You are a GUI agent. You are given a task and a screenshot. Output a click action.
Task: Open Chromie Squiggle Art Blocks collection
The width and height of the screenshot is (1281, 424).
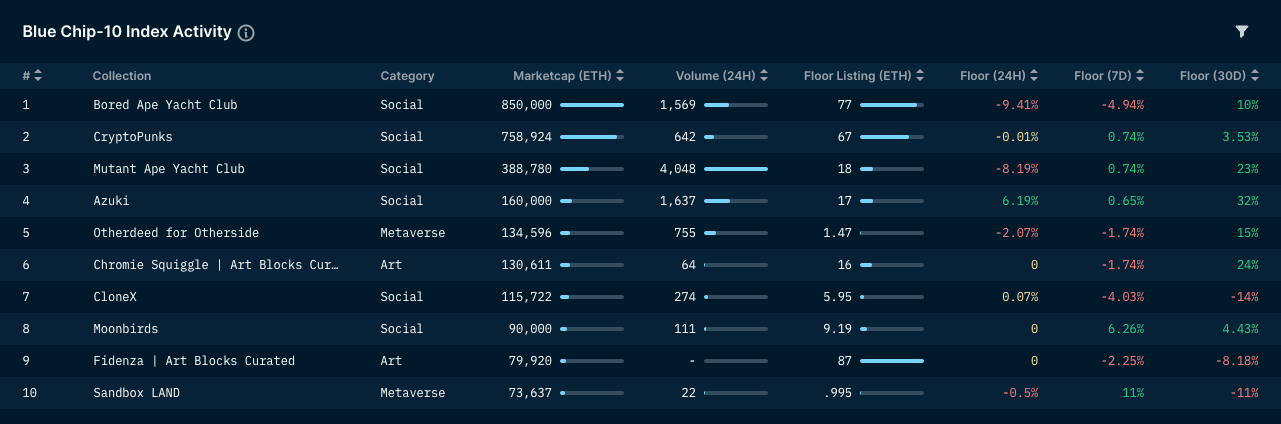click(x=216, y=265)
